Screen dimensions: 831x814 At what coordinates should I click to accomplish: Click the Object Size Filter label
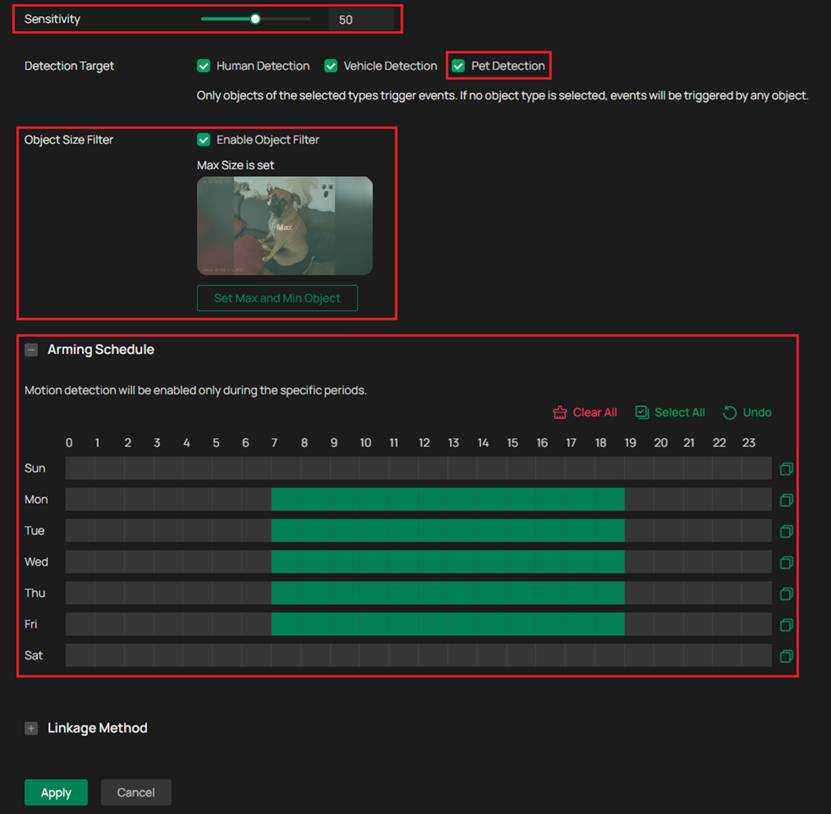click(x=68, y=140)
